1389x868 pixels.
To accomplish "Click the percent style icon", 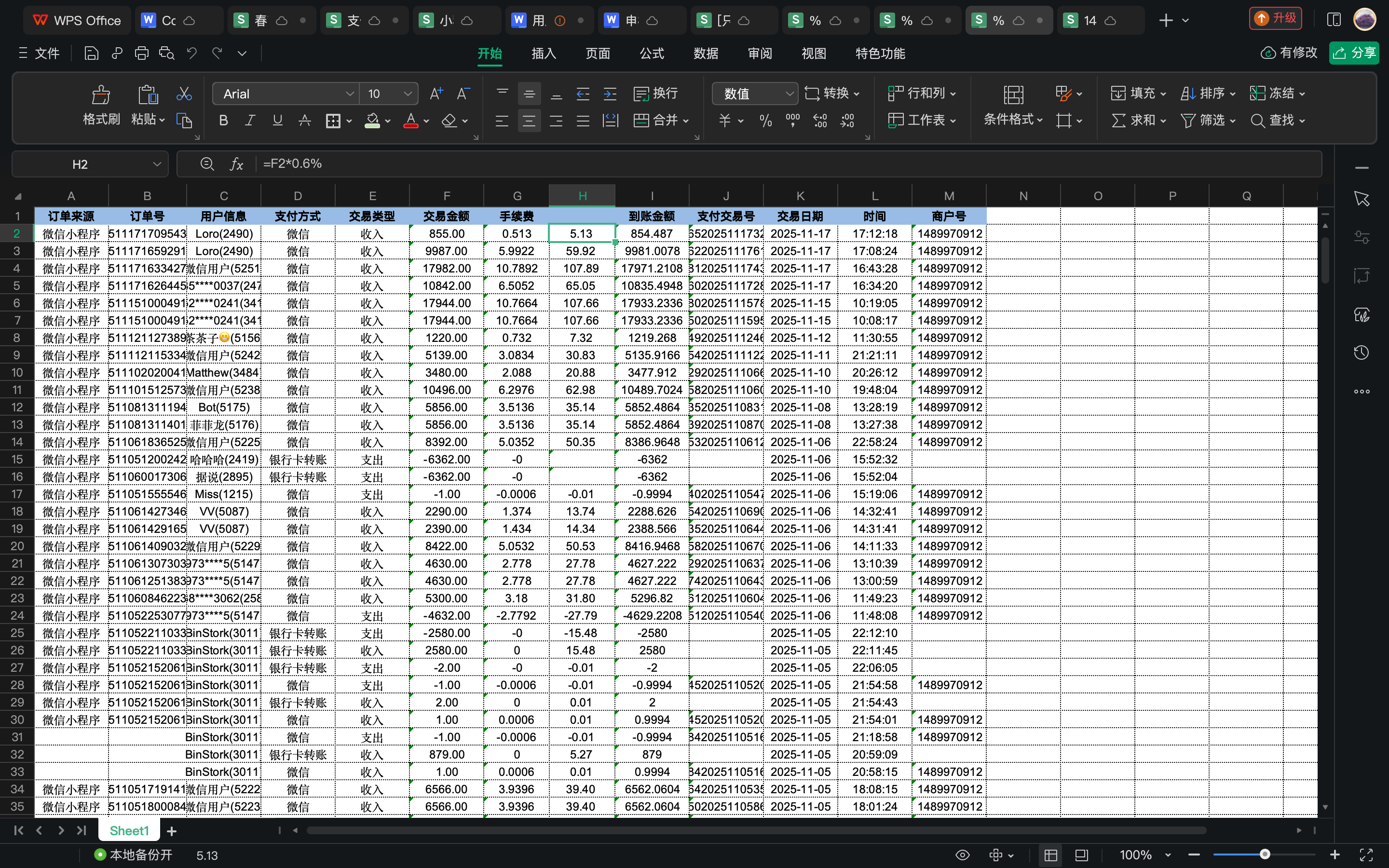I will (x=765, y=121).
